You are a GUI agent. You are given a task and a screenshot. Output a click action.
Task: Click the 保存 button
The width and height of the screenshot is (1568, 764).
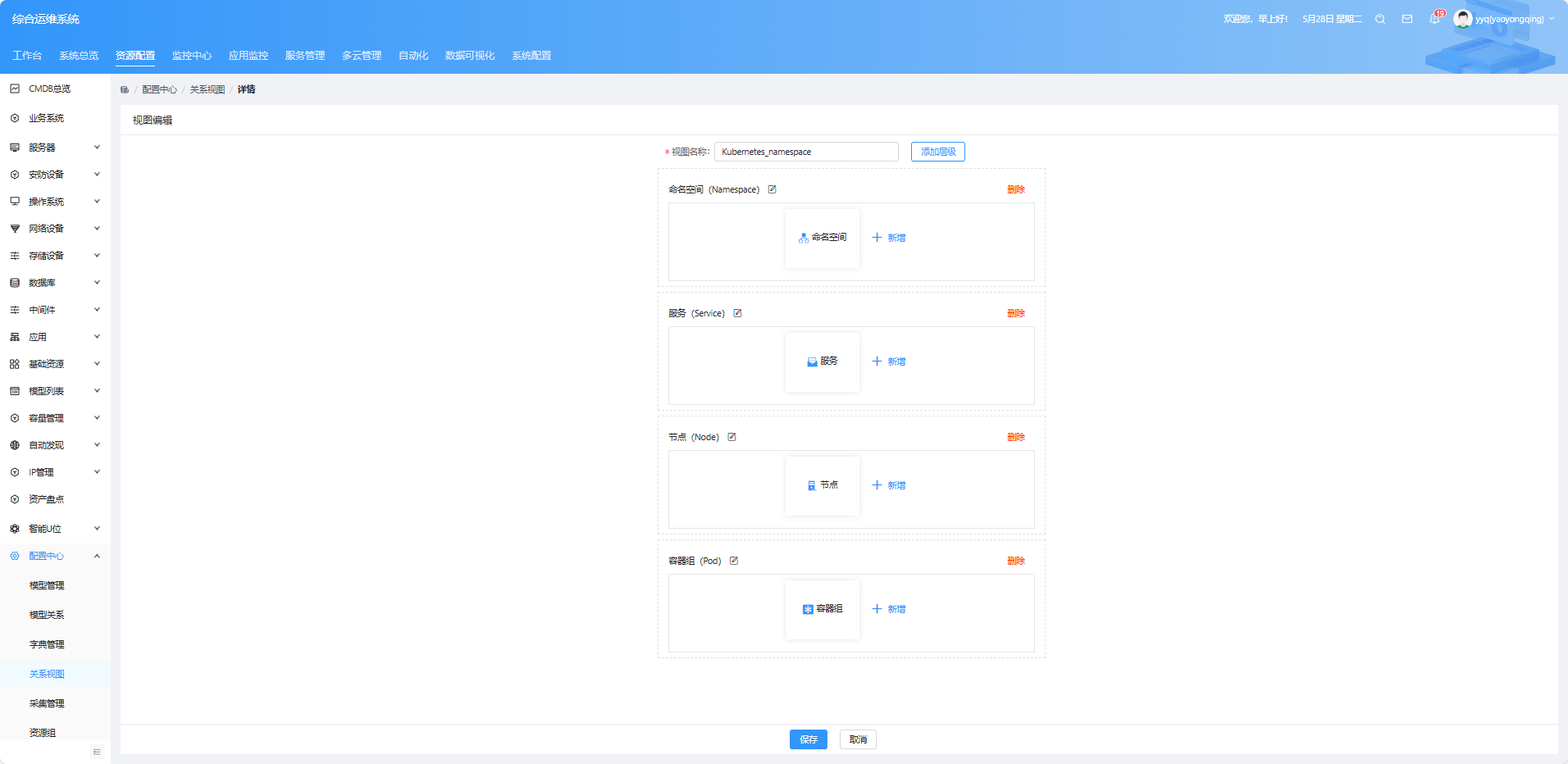pos(809,739)
